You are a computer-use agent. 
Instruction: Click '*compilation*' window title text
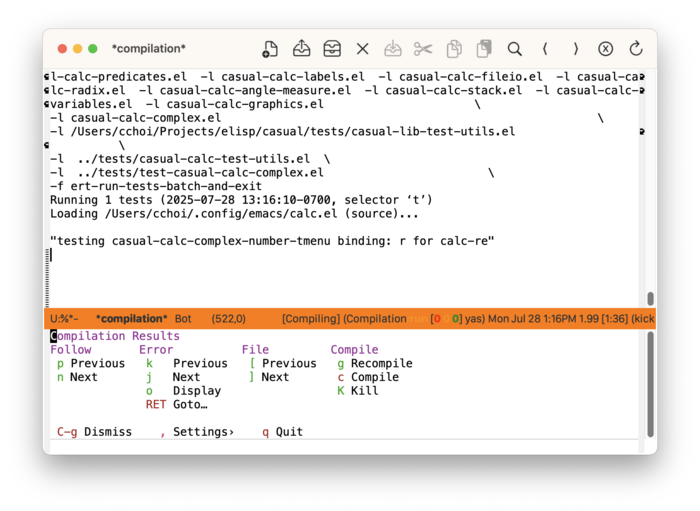(149, 49)
